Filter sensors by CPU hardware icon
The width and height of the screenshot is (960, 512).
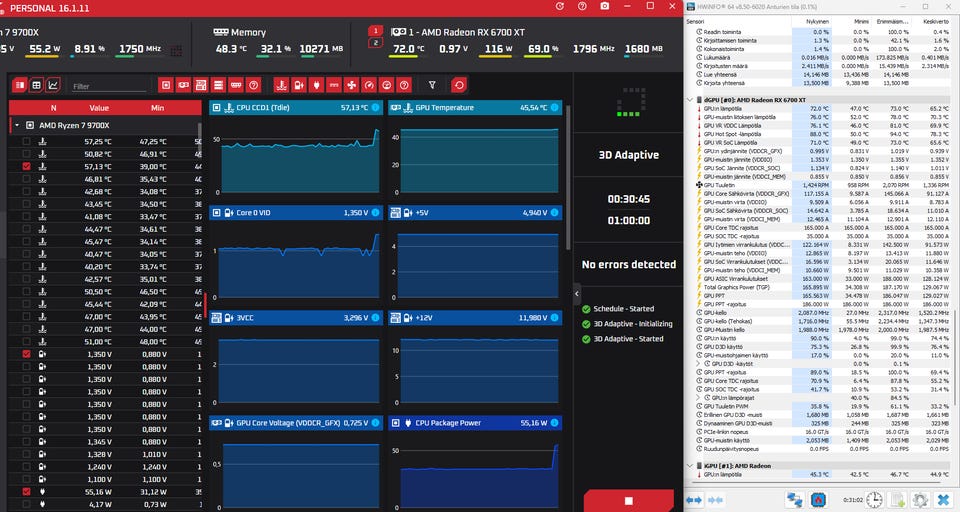(165, 85)
